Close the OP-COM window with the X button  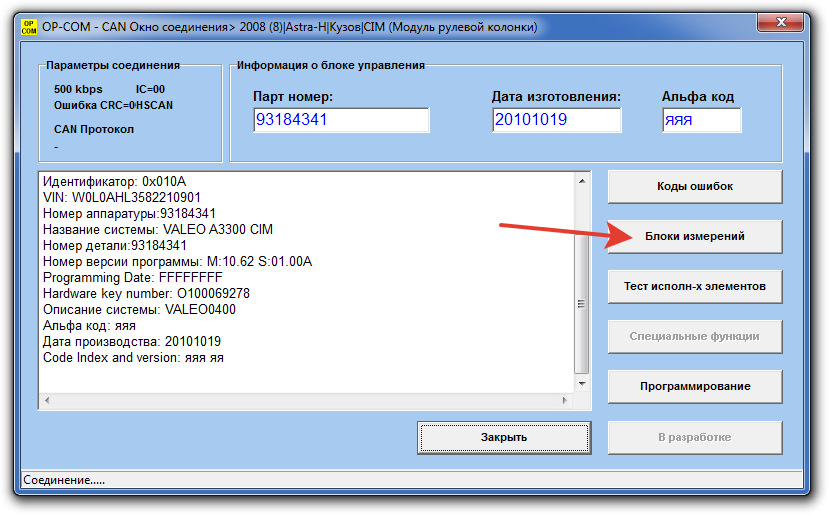coord(781,22)
